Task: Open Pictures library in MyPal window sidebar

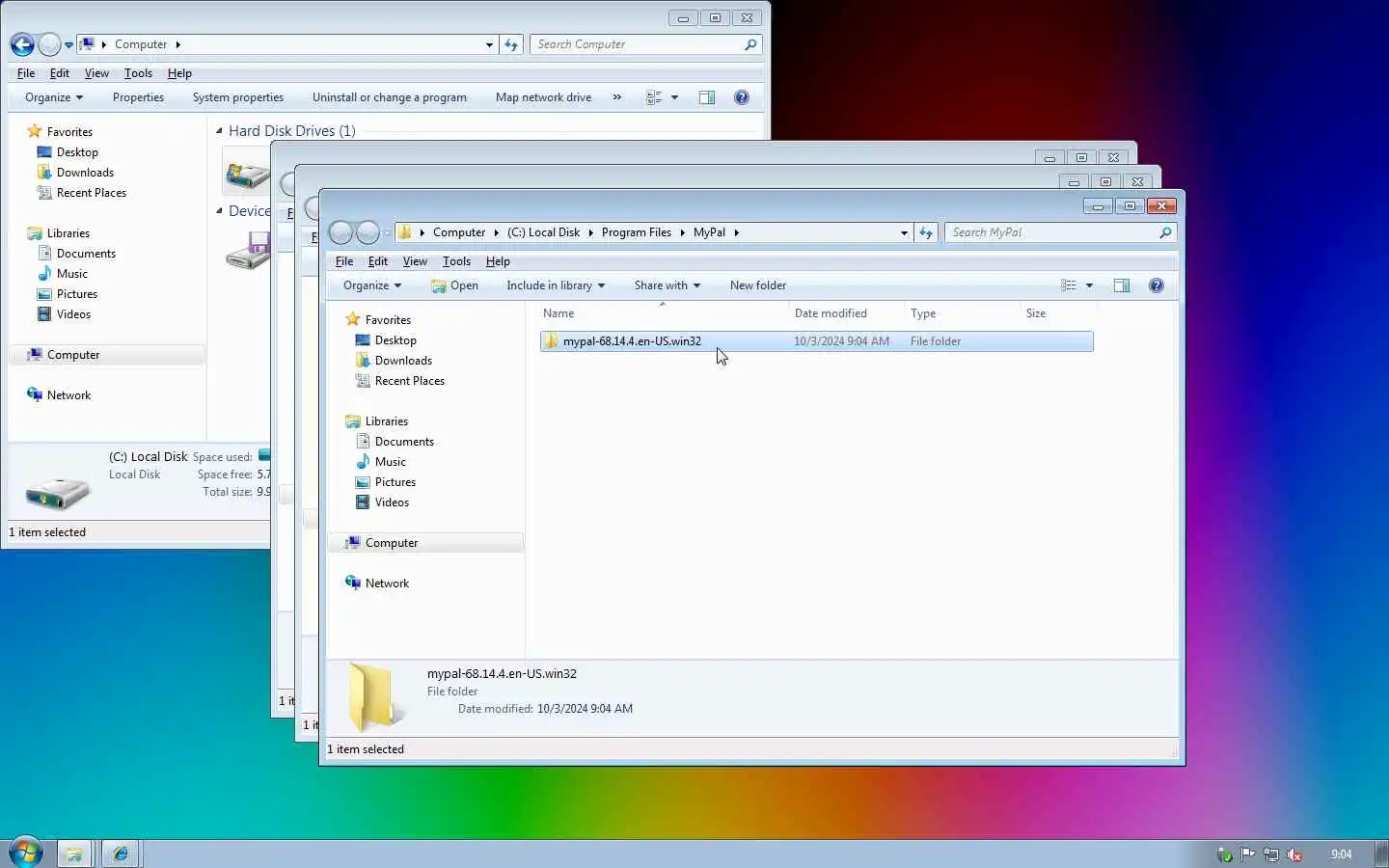Action: pyautogui.click(x=395, y=482)
